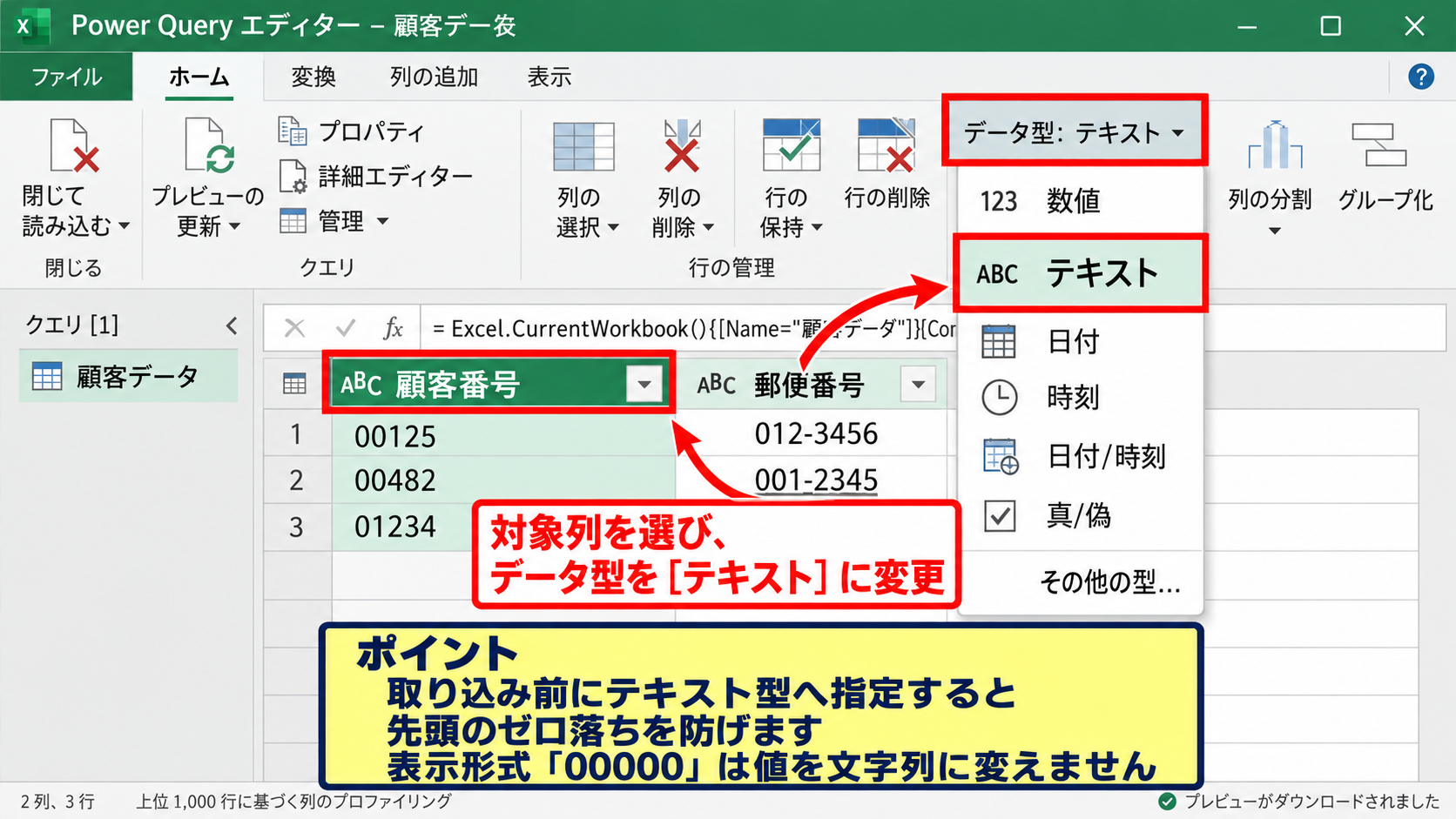The image size is (1456, 819).
Task: Expand 行の保持 dropdown arrow
Action: click(x=817, y=228)
